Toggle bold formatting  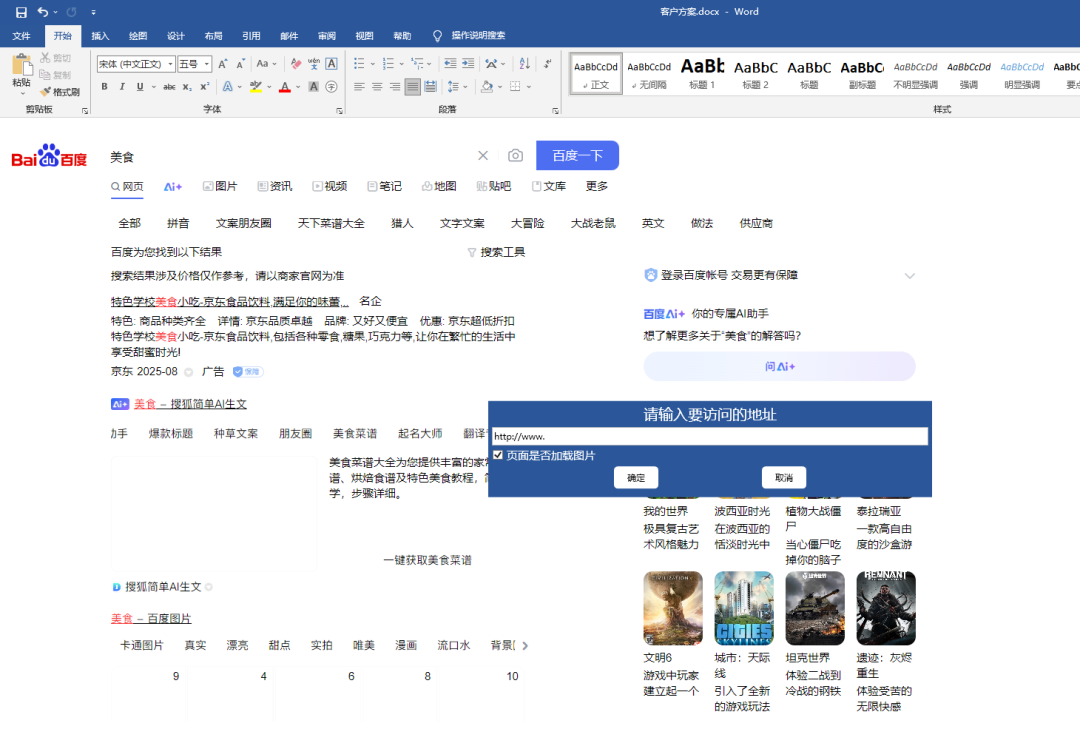105,87
